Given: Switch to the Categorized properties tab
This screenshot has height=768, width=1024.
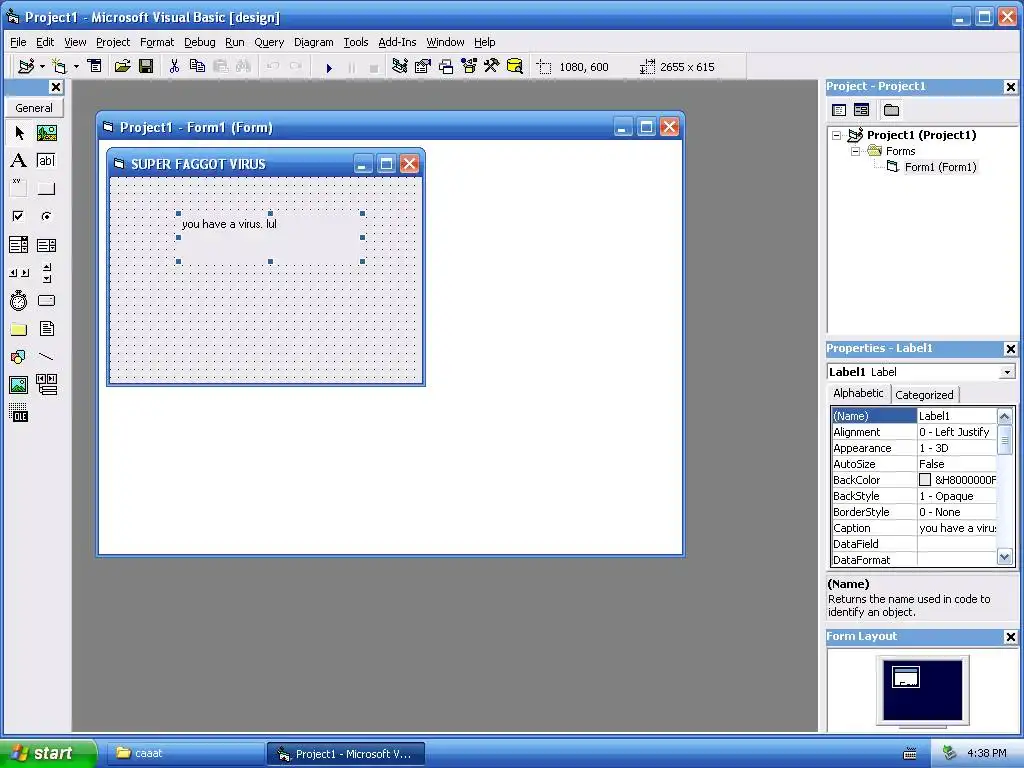Looking at the screenshot, I should (924, 394).
